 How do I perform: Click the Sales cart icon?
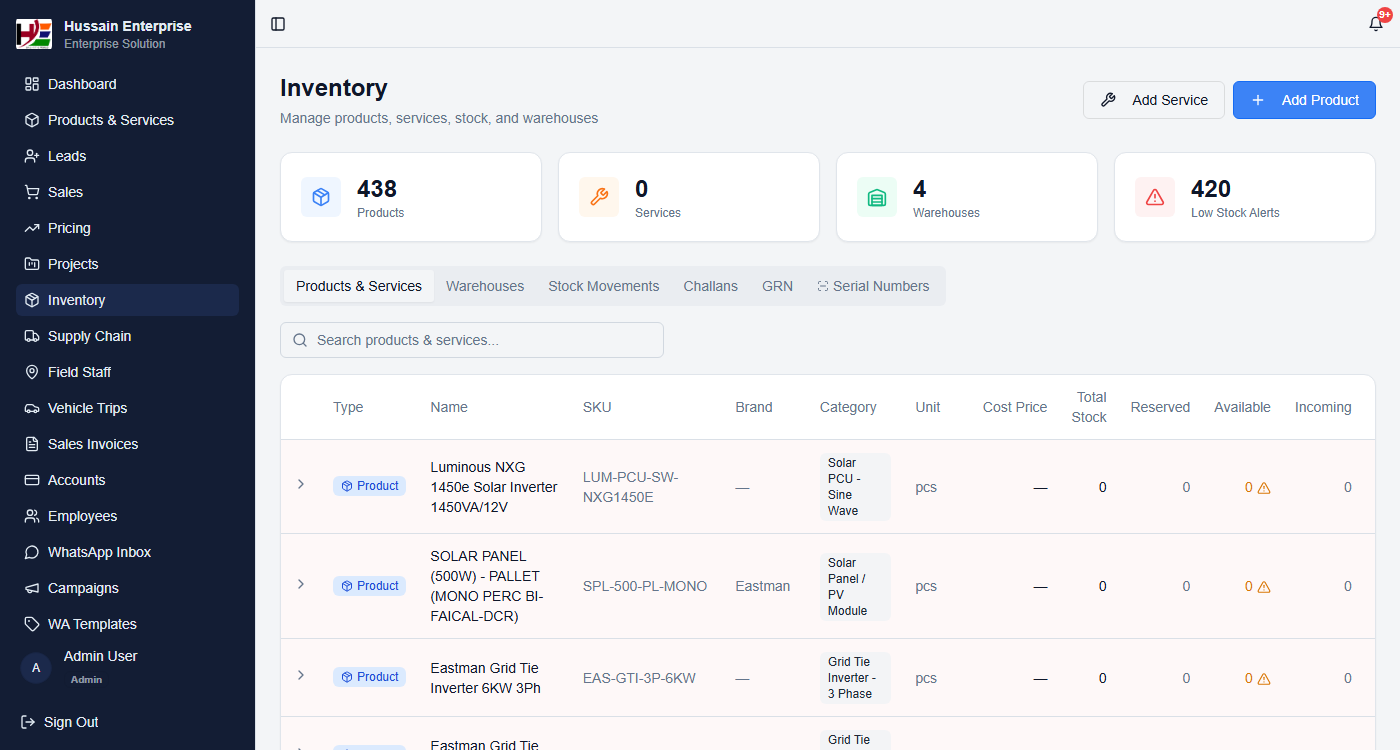pyautogui.click(x=32, y=192)
